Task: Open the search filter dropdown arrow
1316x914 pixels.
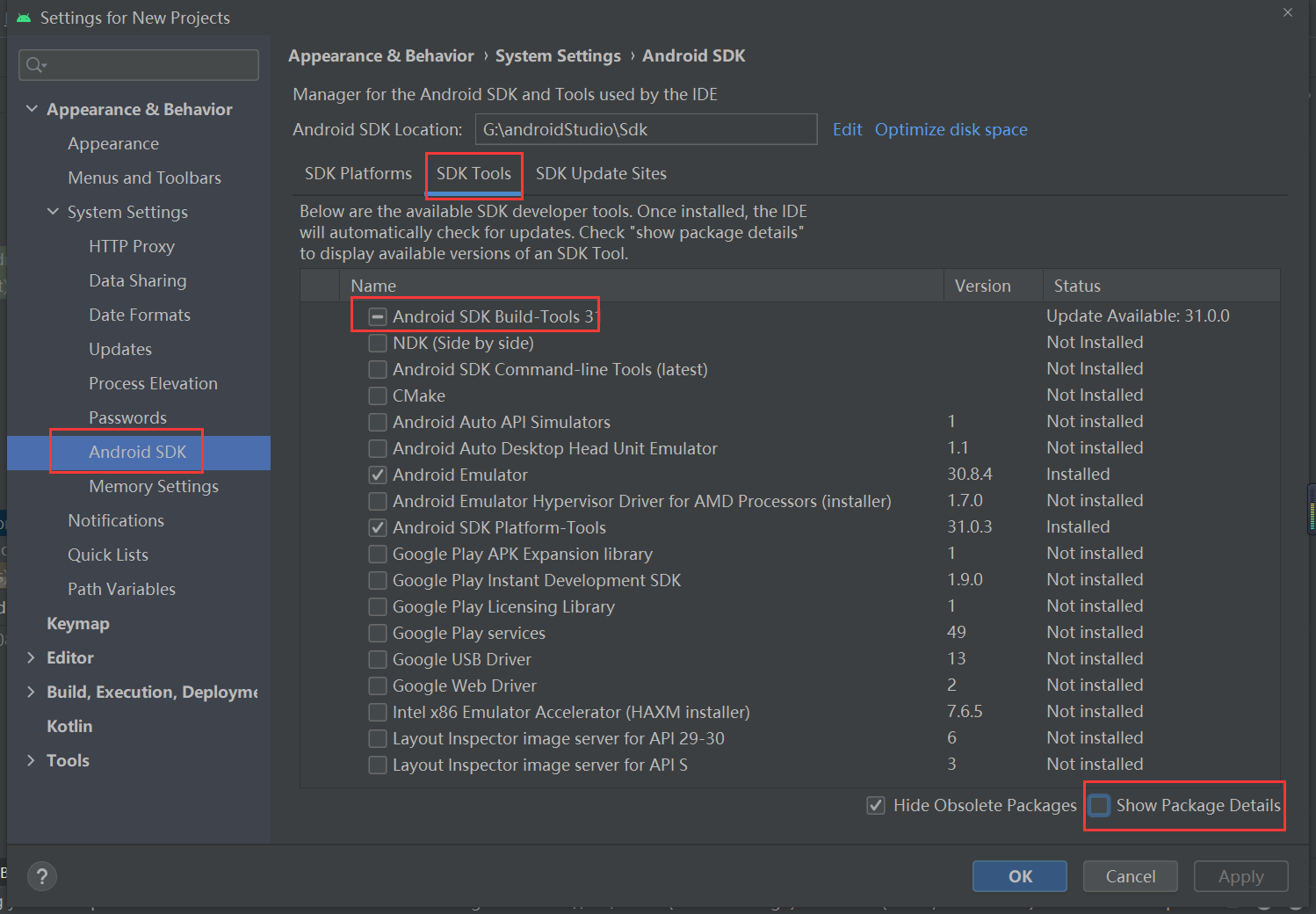Action: point(46,65)
